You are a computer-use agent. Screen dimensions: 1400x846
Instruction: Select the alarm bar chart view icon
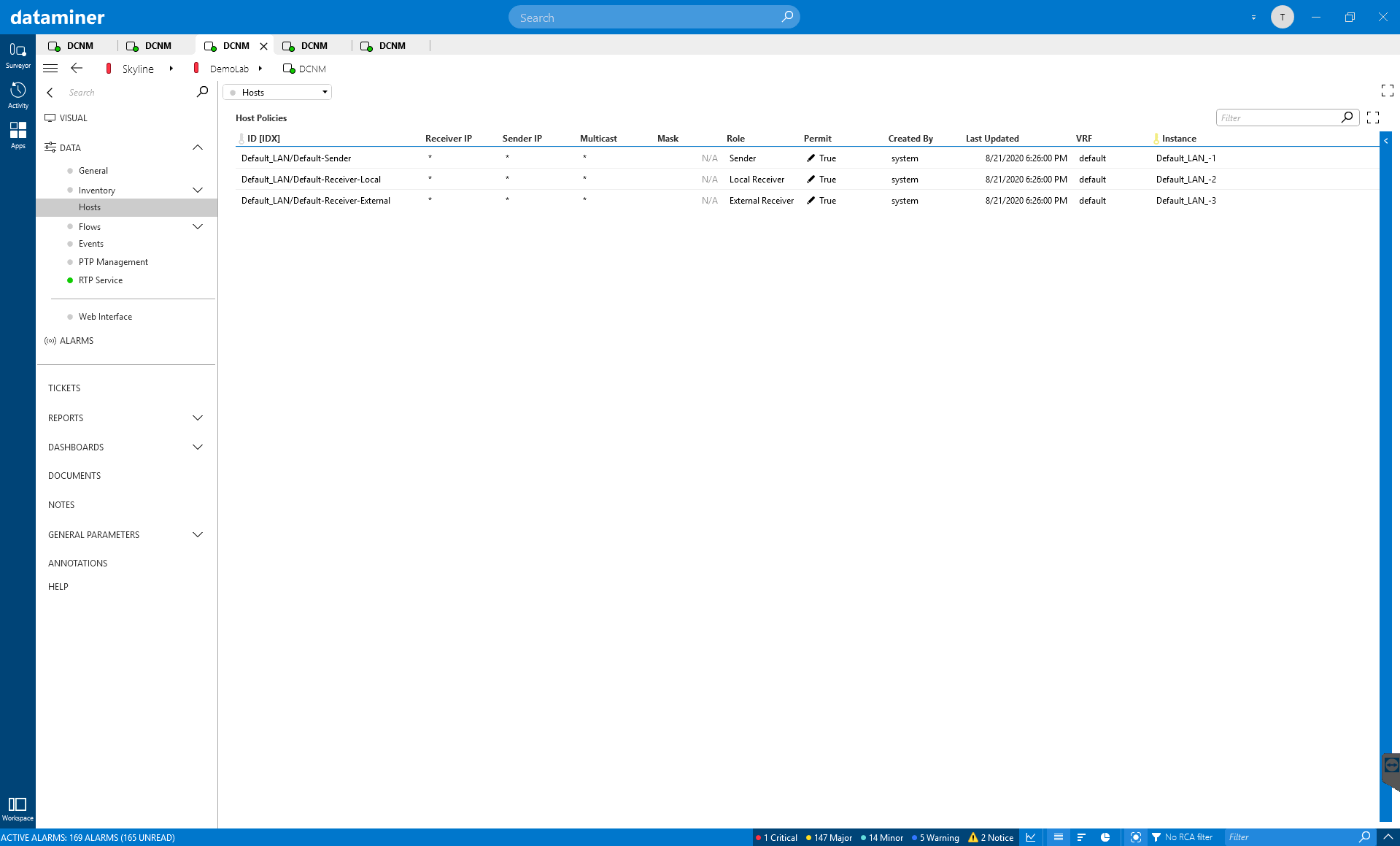pos(1081,837)
